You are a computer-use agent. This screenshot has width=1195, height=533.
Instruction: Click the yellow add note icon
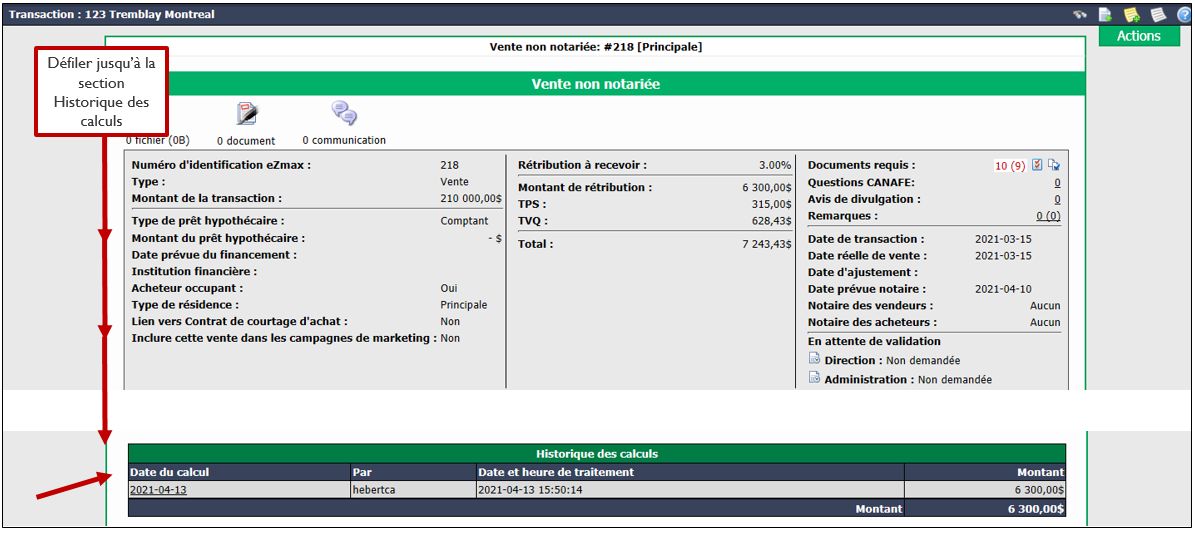click(1132, 14)
